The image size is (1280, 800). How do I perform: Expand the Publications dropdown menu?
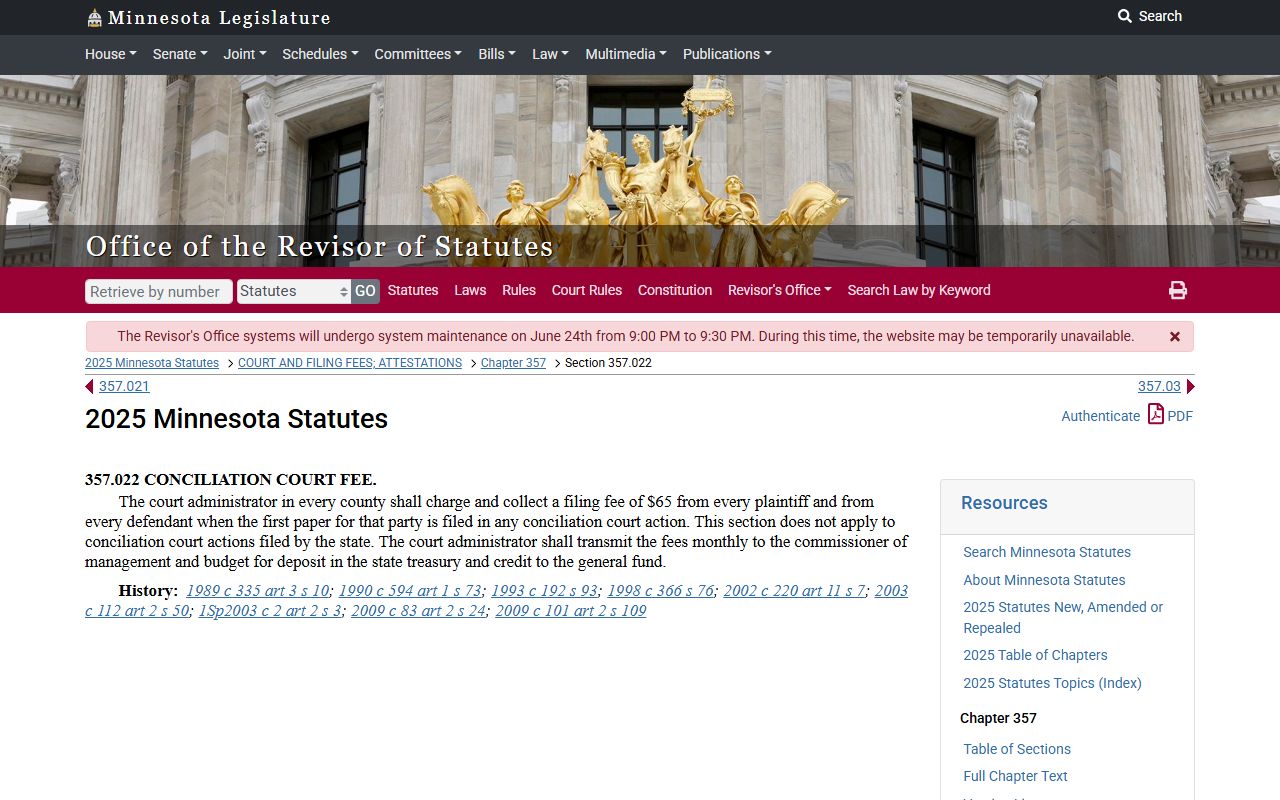pyautogui.click(x=727, y=54)
